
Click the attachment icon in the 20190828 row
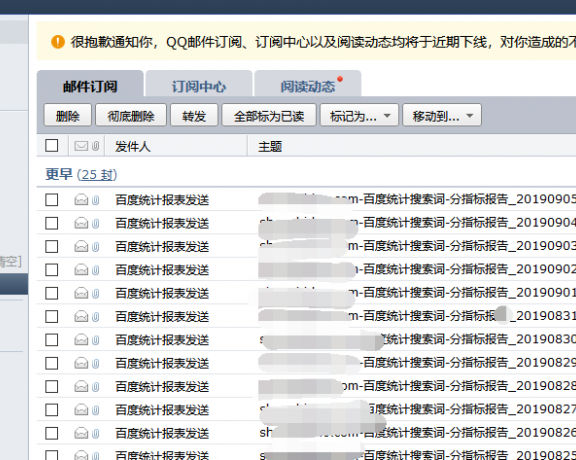(96, 387)
